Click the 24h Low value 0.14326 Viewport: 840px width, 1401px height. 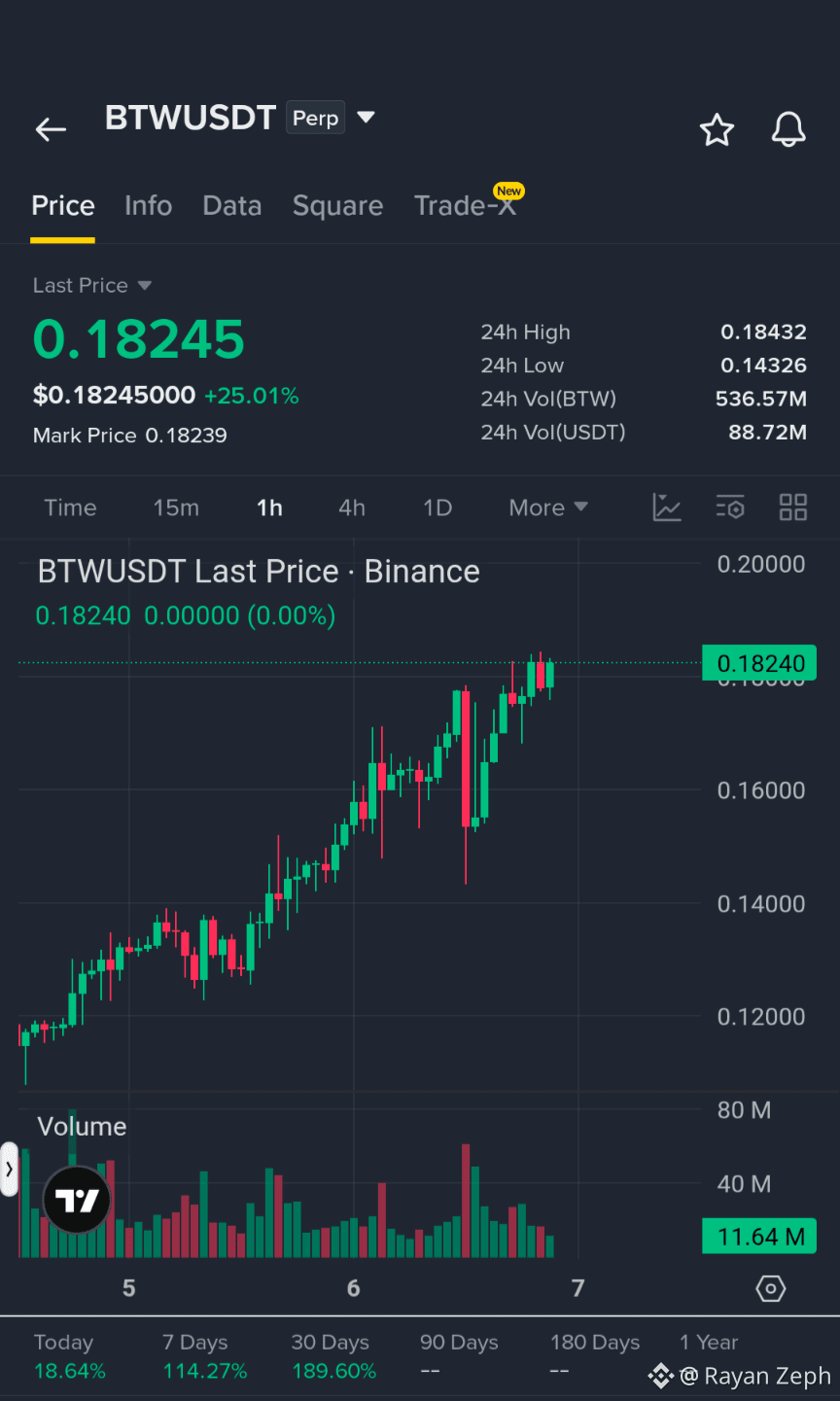click(763, 366)
